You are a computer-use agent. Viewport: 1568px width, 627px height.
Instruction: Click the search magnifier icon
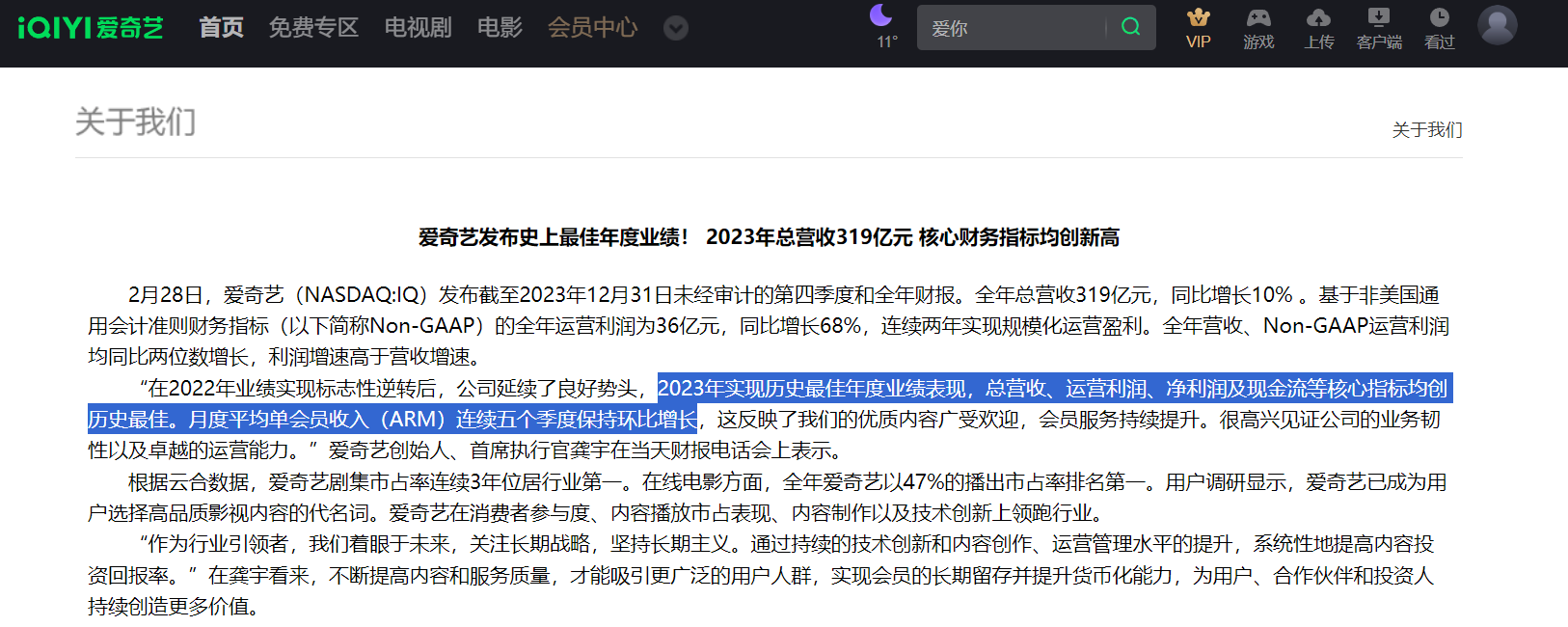pos(1131,27)
